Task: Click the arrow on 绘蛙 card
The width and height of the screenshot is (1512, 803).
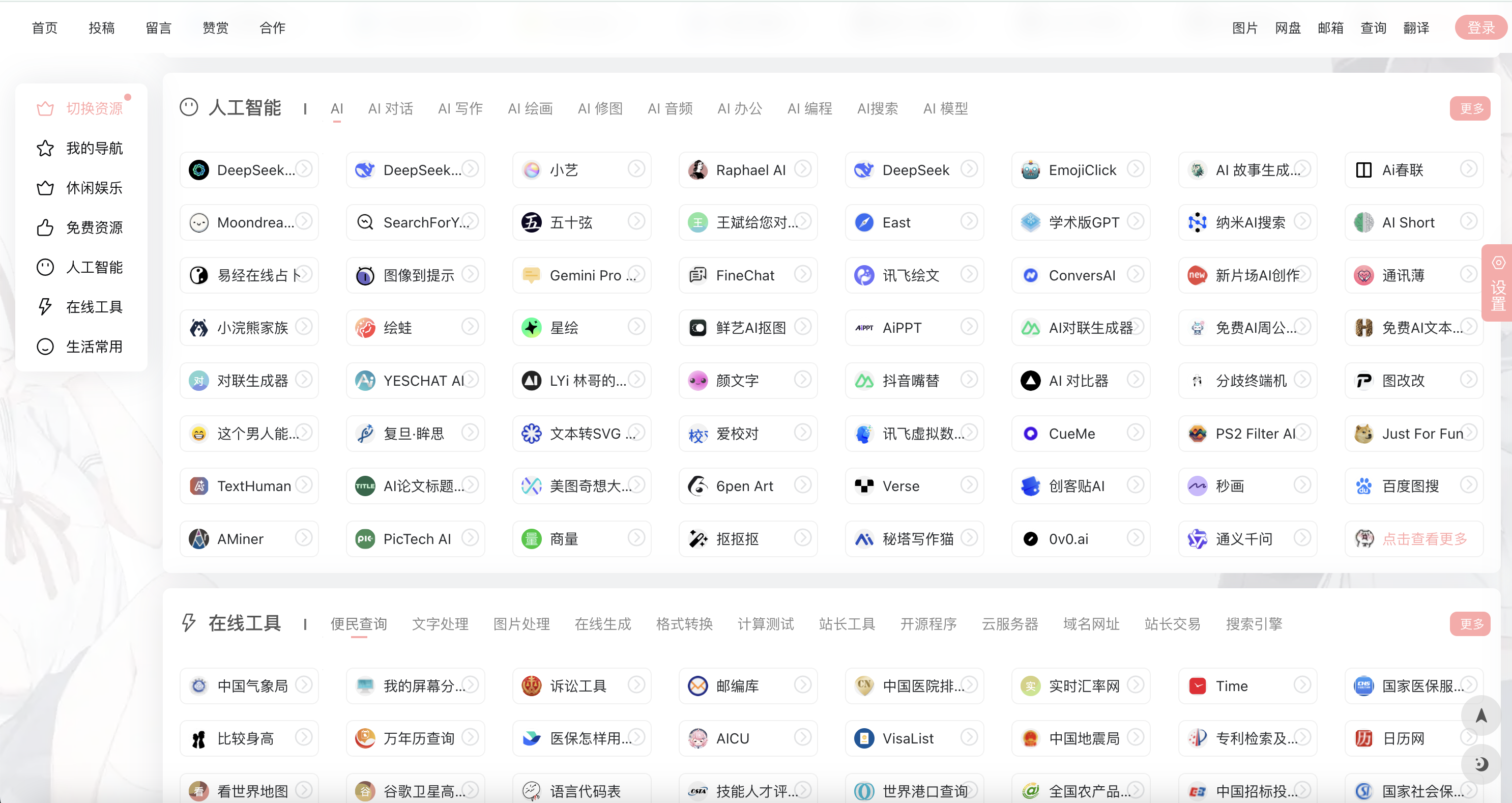Action: click(x=470, y=327)
